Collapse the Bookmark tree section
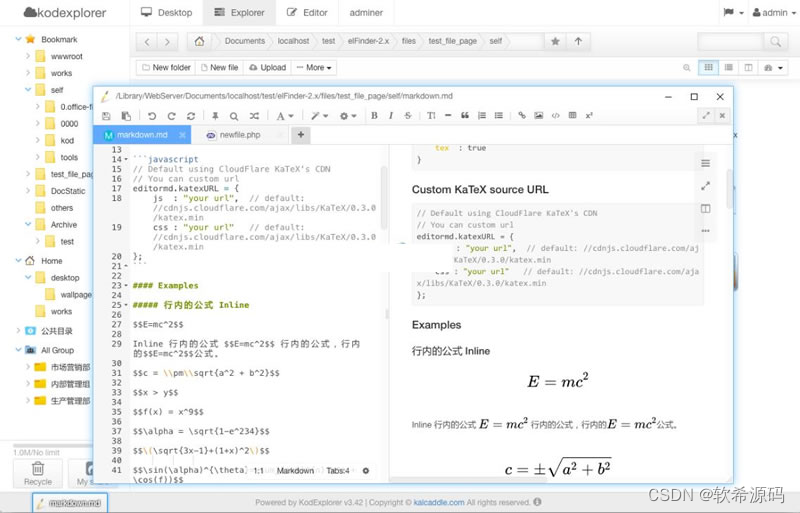The image size is (800, 513). (18, 39)
